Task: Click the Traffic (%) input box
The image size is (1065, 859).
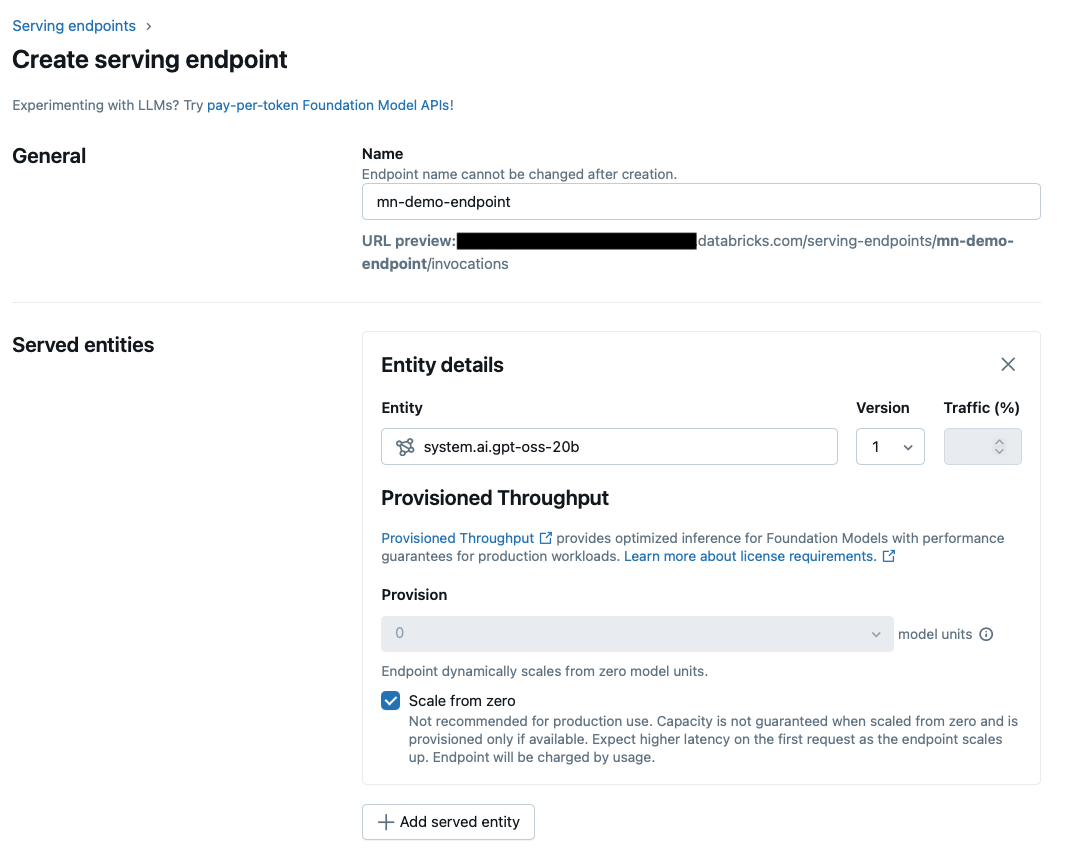Action: pos(982,447)
